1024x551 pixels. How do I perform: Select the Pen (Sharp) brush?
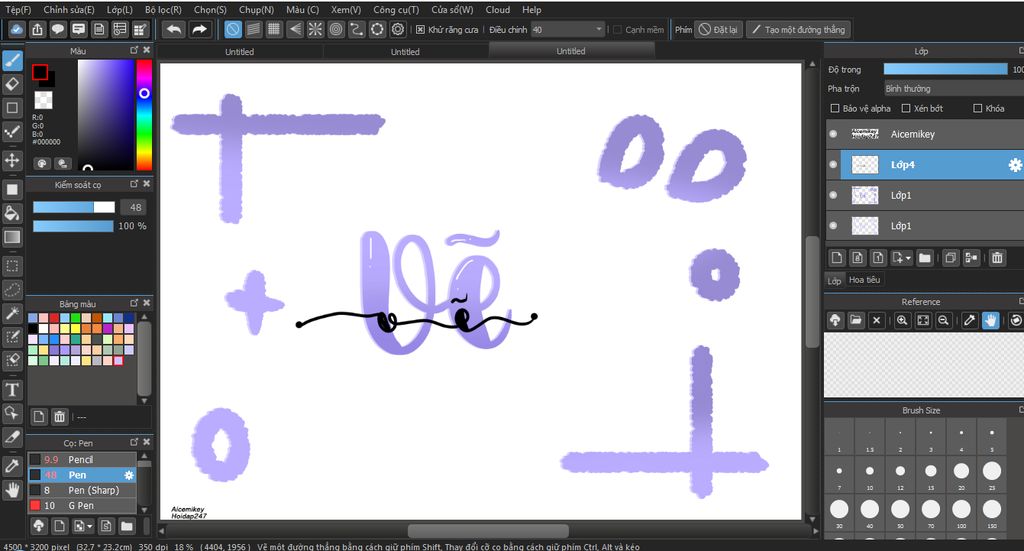[x=82, y=490]
